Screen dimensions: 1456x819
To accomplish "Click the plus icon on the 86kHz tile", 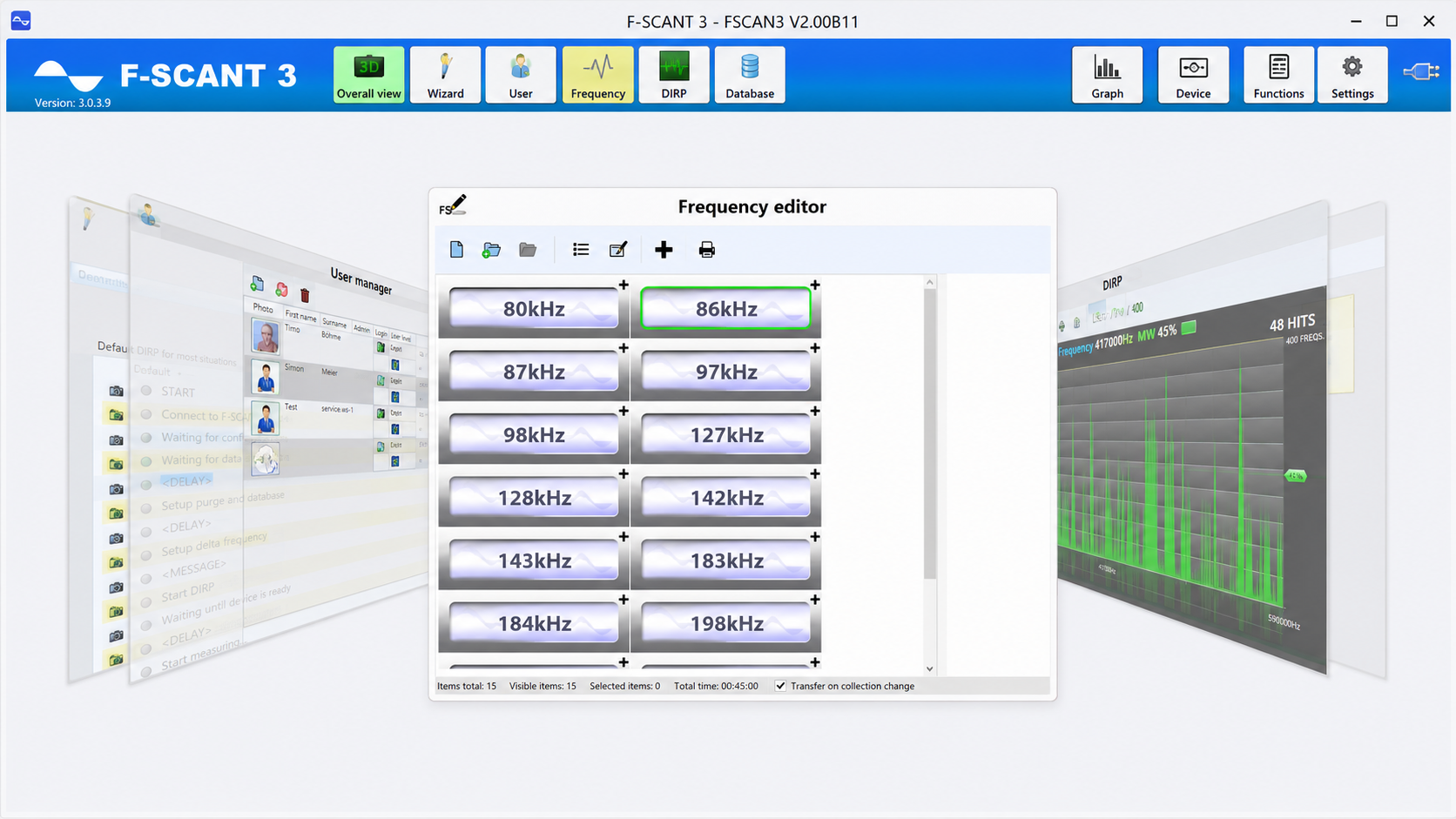I will (815, 285).
